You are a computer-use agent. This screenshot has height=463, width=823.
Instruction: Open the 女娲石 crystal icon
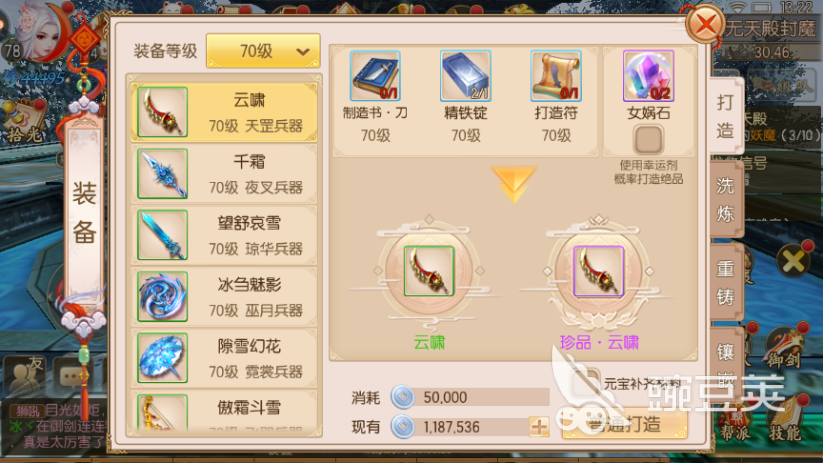pos(648,76)
